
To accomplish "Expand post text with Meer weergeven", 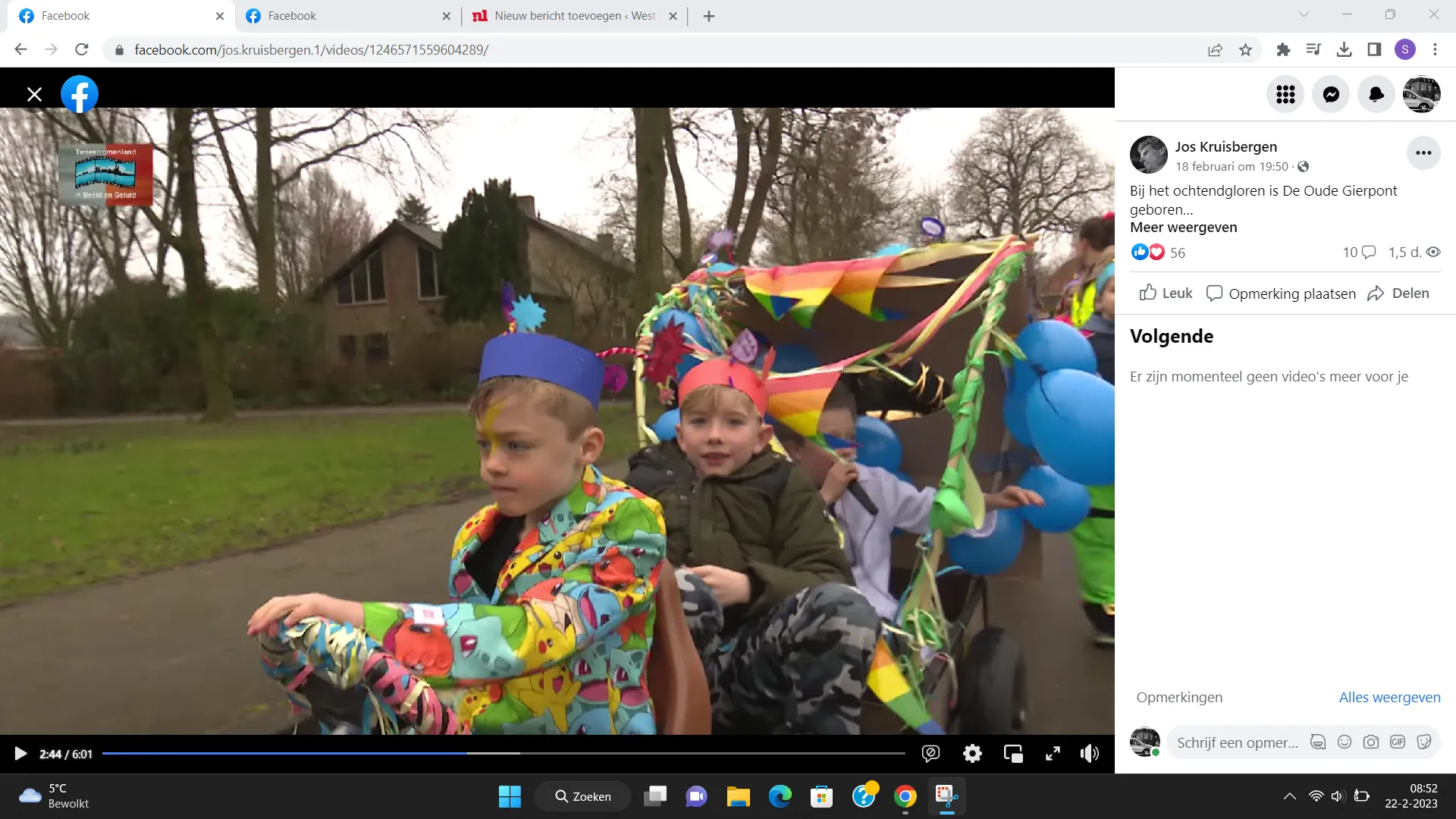I will [x=1183, y=227].
